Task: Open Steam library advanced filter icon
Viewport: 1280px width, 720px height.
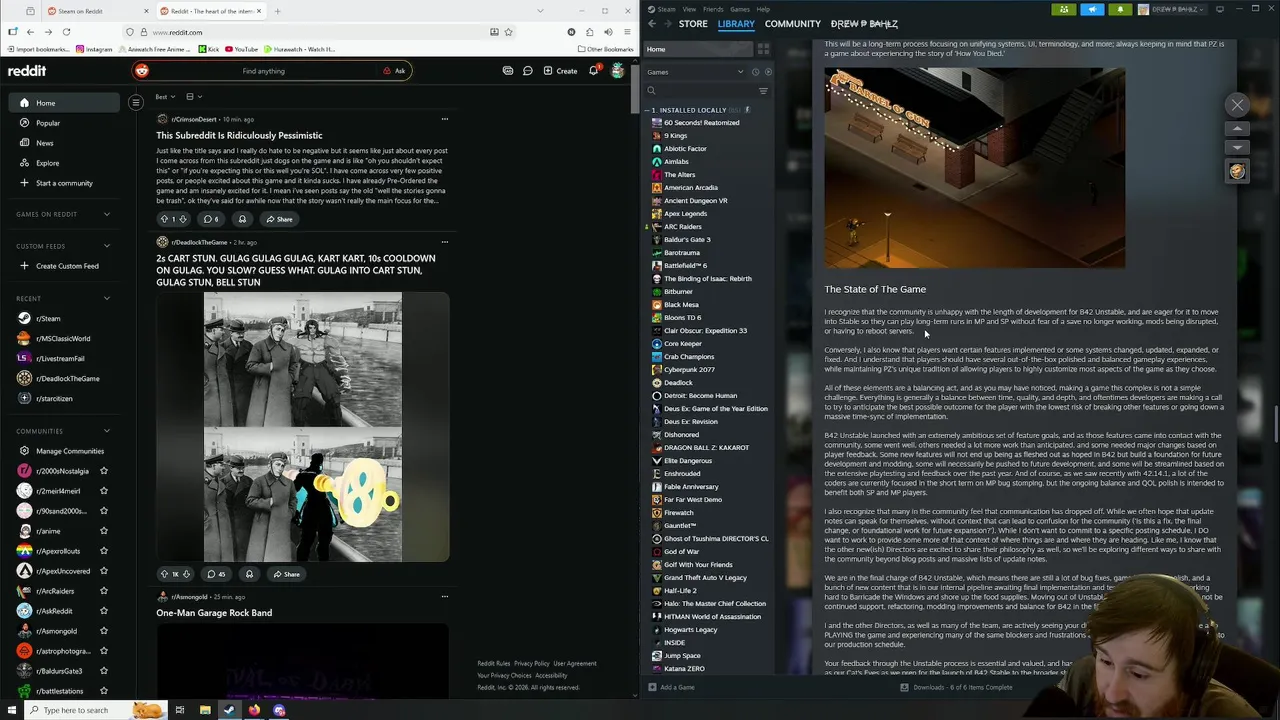Action: [763, 91]
